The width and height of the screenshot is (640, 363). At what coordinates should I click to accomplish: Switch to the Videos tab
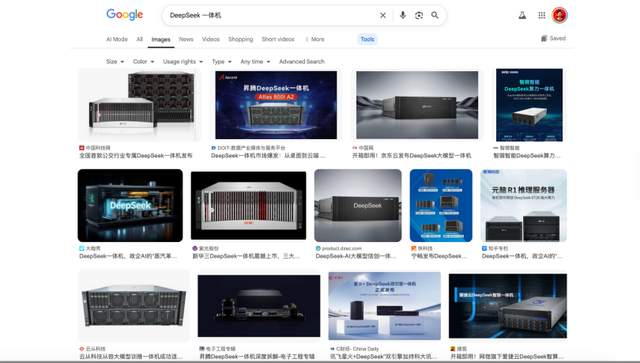(x=211, y=39)
